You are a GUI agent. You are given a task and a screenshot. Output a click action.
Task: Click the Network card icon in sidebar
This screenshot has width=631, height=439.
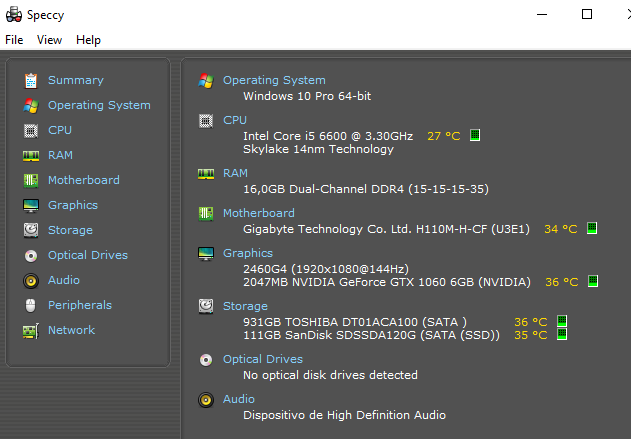[x=31, y=331]
